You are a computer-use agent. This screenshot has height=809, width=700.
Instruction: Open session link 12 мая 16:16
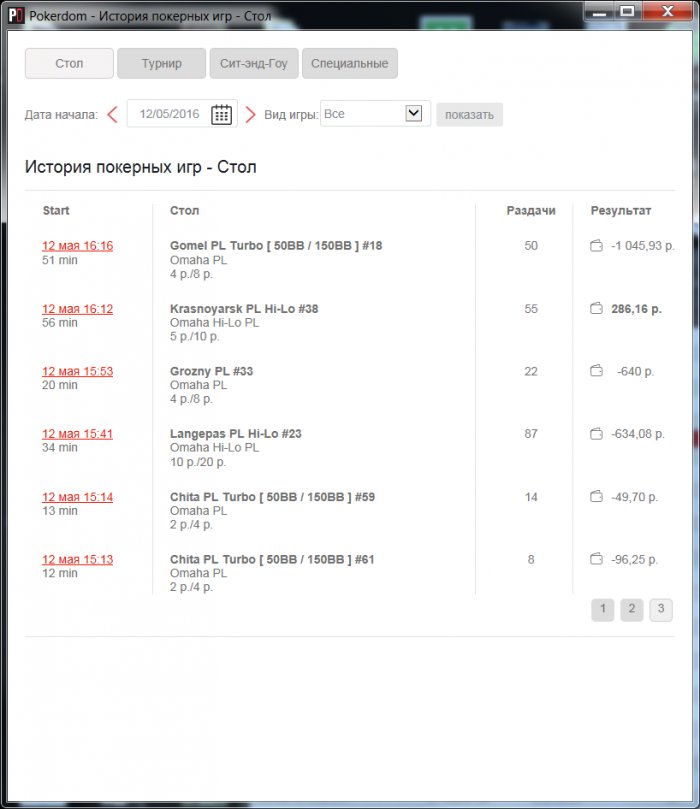pyautogui.click(x=77, y=246)
